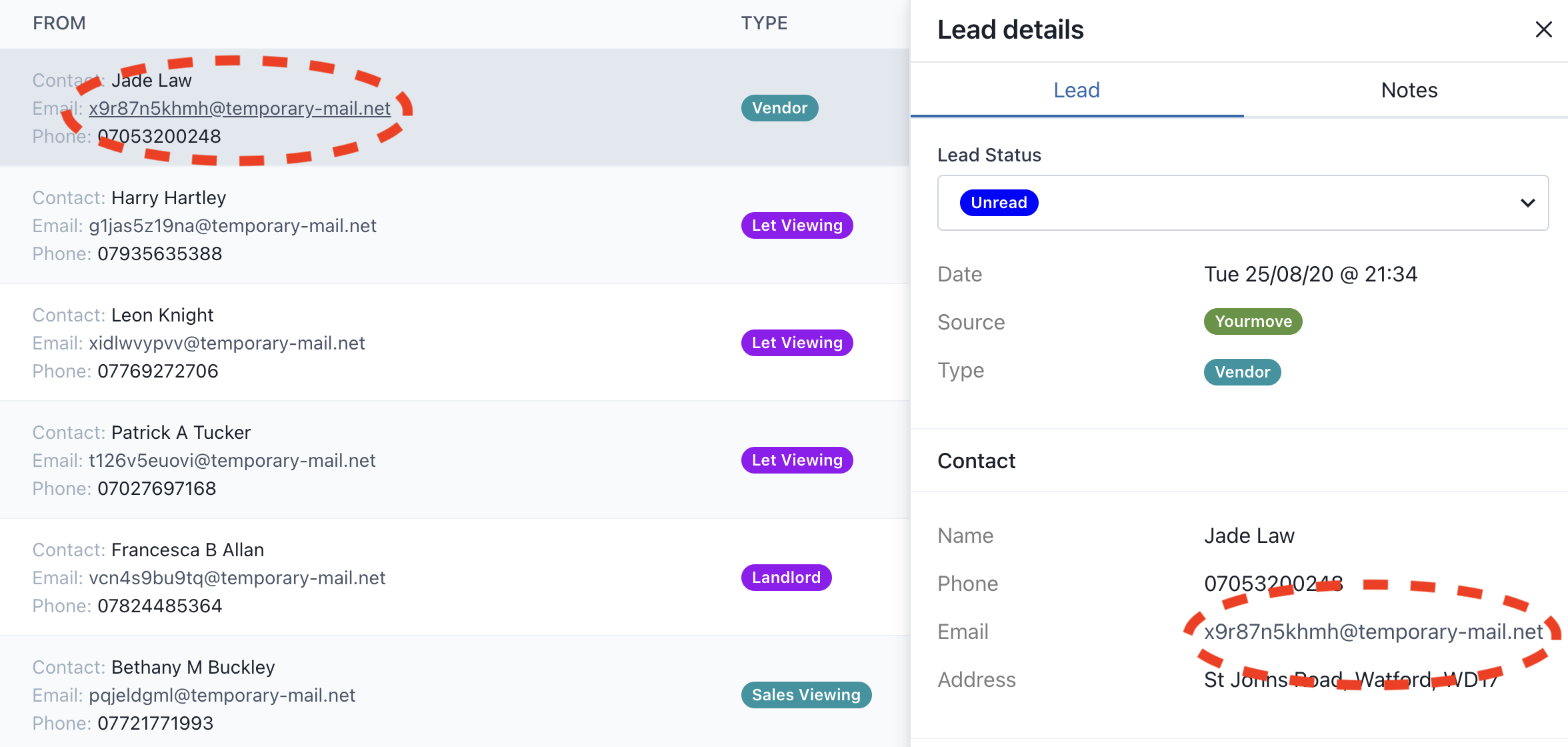Click Harry Hartley's Let Viewing badge
This screenshot has width=1568, height=747.
[797, 225]
